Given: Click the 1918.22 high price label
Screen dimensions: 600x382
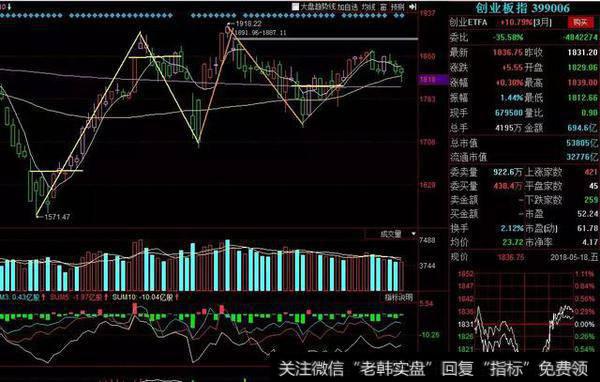Looking at the screenshot, I should pos(248,24).
